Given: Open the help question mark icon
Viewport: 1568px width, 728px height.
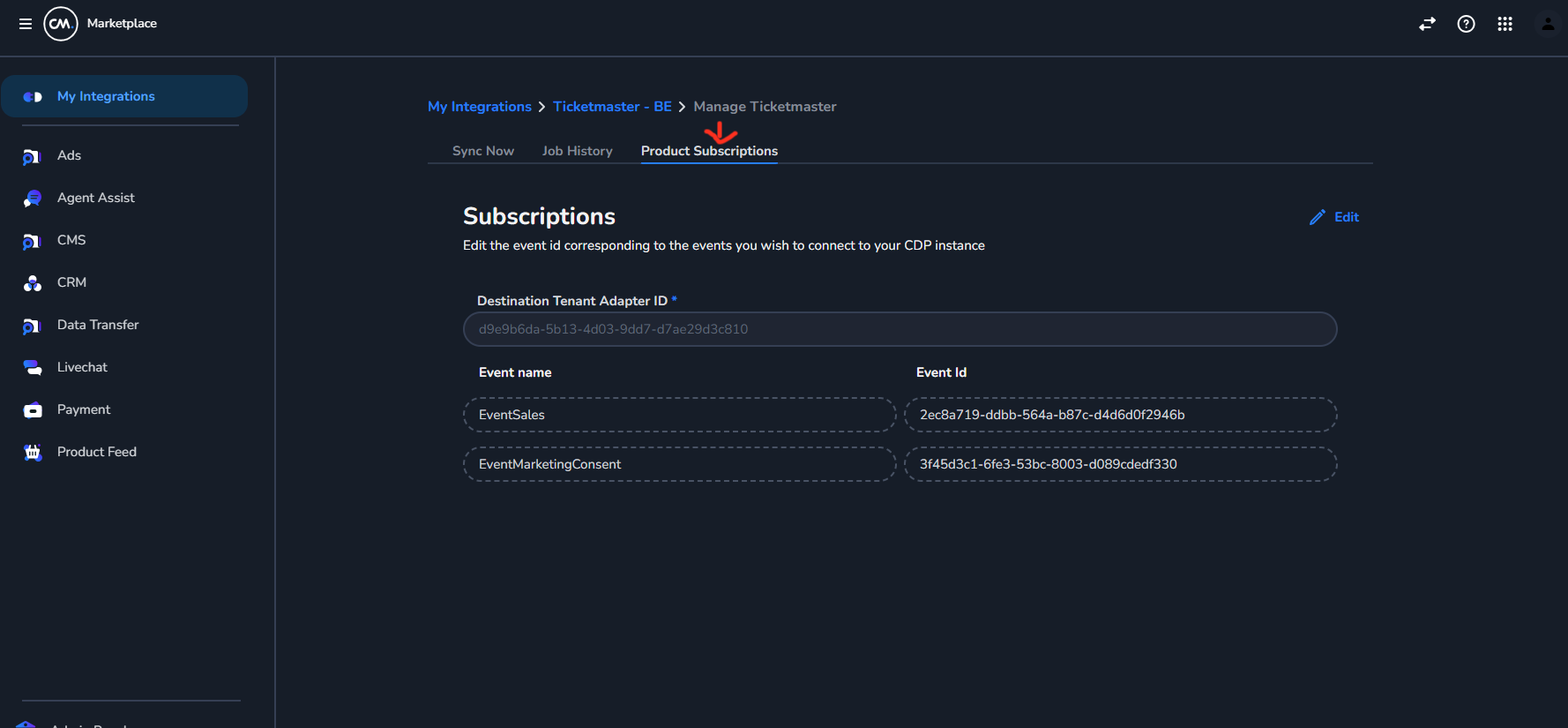Looking at the screenshot, I should (x=1466, y=24).
